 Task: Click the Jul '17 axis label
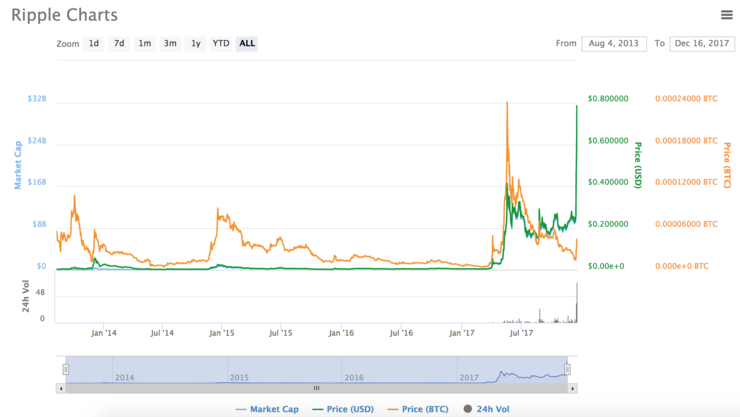521,333
